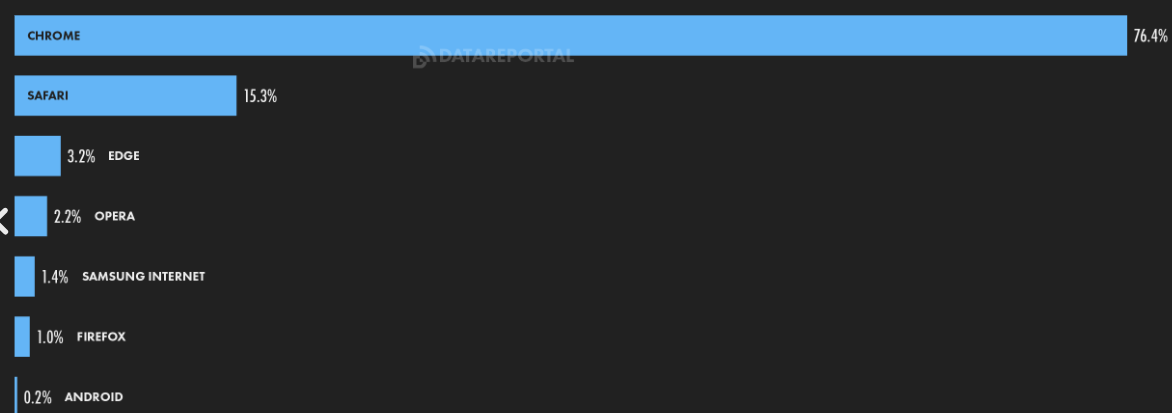Click the OPERA label

click(114, 216)
